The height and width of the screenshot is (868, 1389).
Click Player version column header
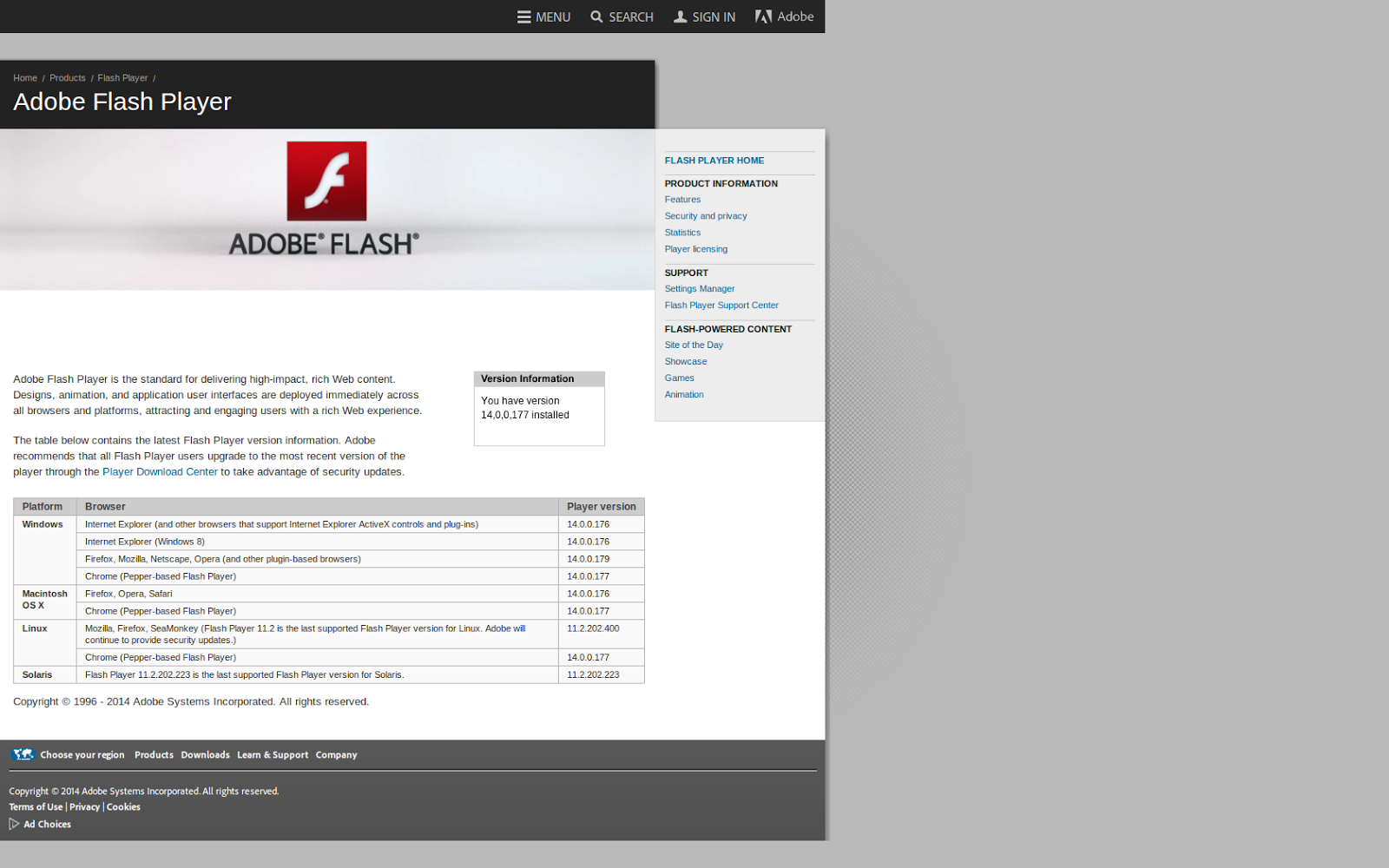click(602, 507)
